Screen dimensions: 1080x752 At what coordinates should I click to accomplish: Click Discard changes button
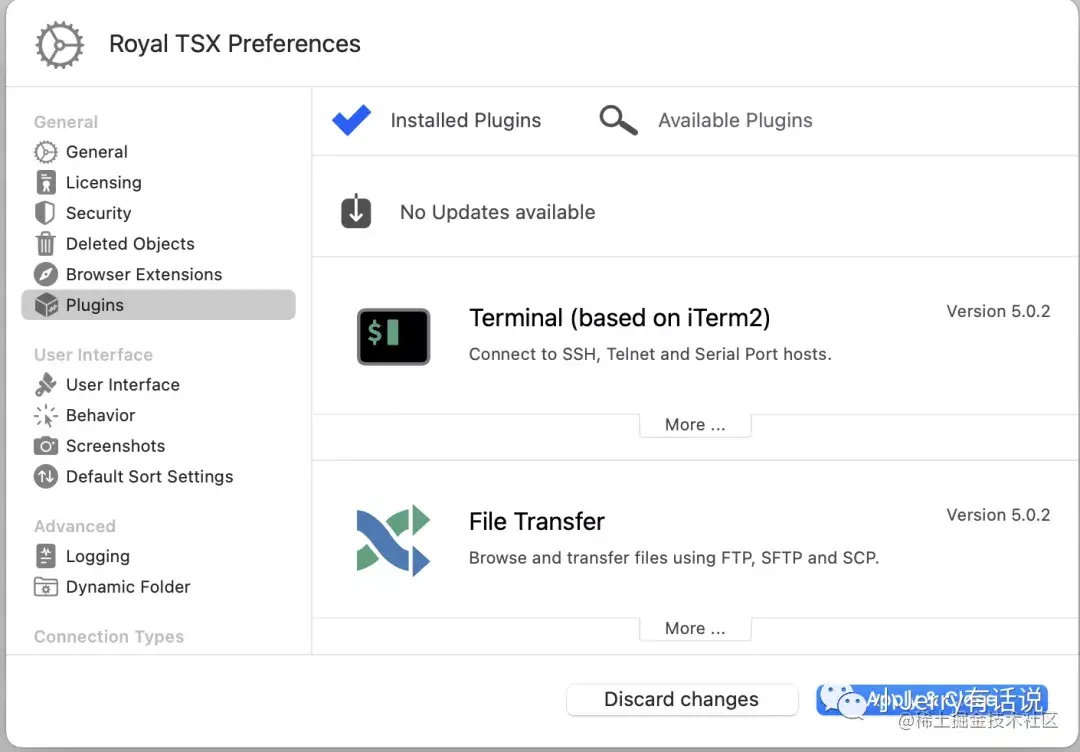coord(682,699)
